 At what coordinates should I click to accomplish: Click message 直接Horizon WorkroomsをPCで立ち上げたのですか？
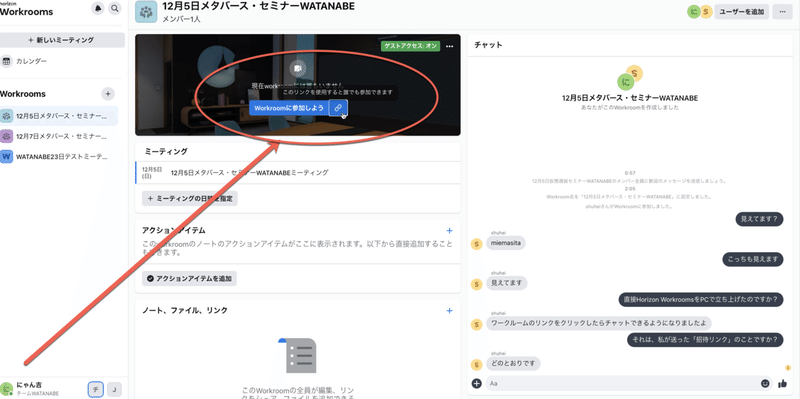(701, 300)
